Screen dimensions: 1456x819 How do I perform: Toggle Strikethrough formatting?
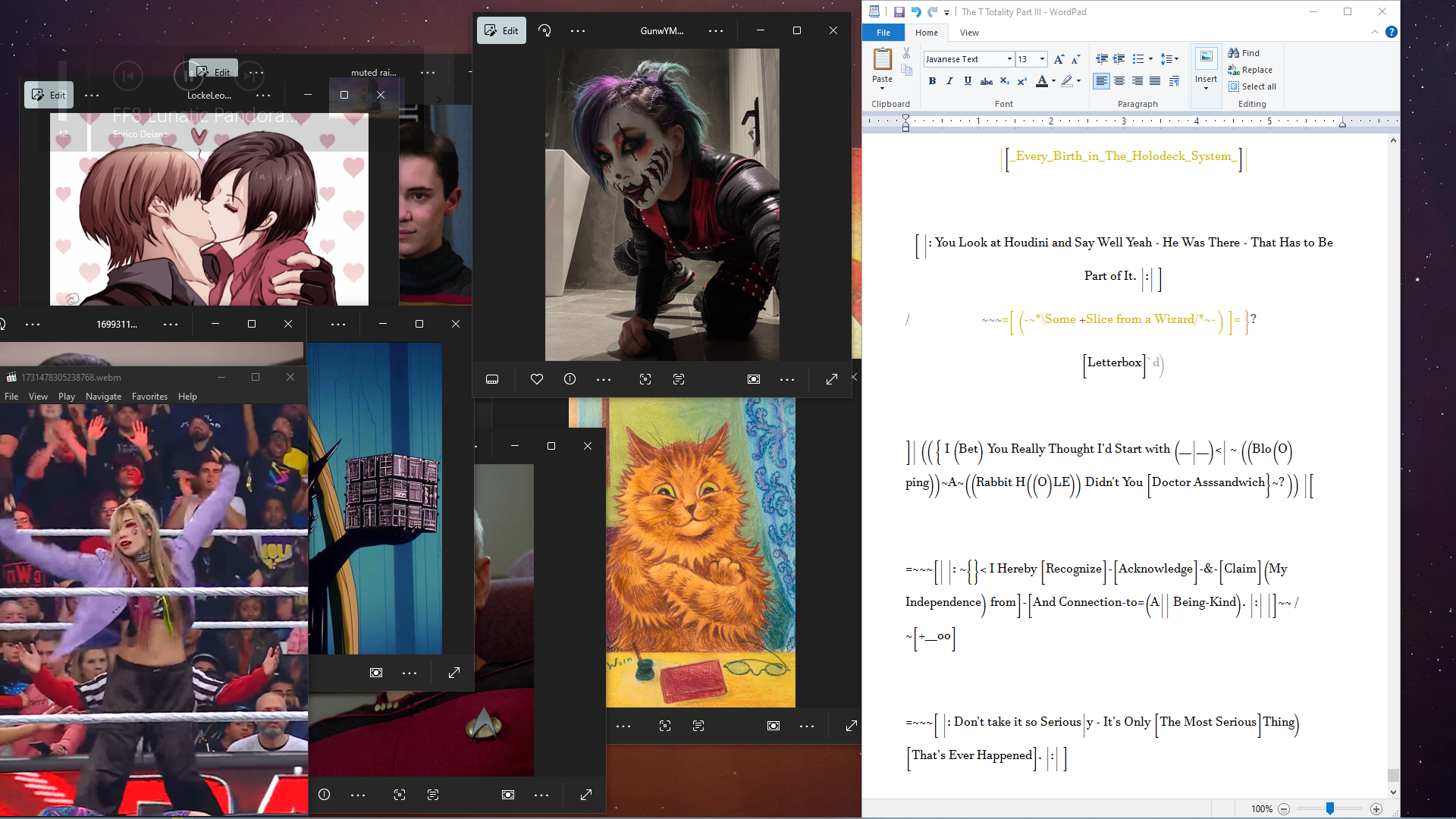[986, 81]
